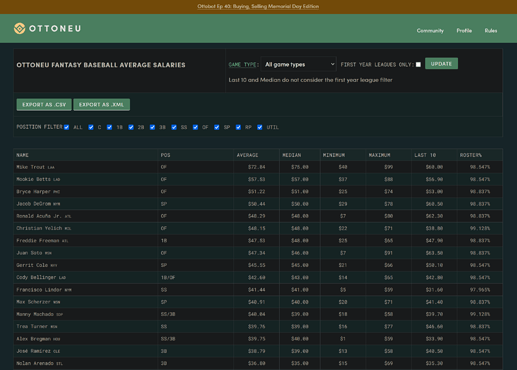Open Max Scherzer player link
Screen dimensions: 517x370
pyautogui.click(x=33, y=302)
